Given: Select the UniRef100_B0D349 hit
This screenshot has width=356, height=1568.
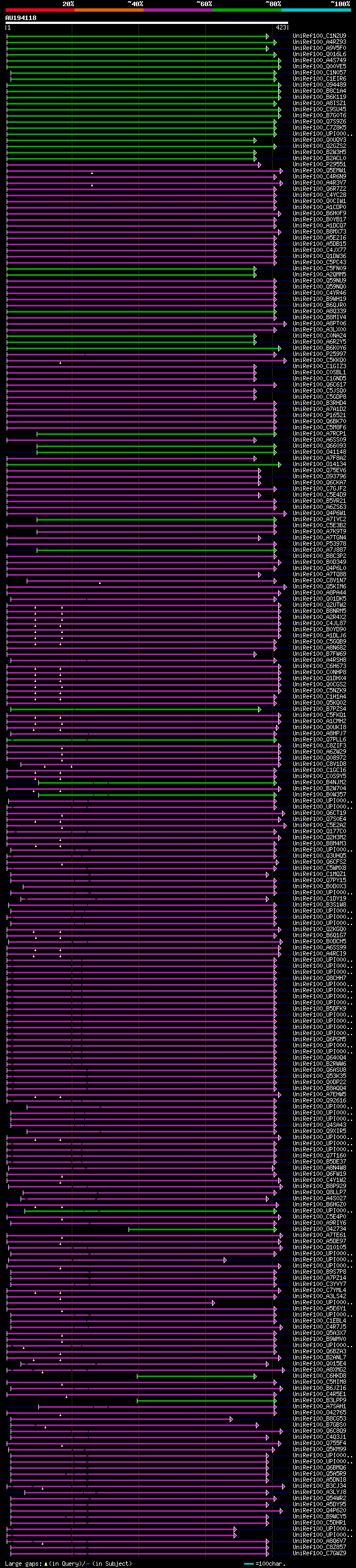Looking at the screenshot, I should pyautogui.click(x=319, y=562).
